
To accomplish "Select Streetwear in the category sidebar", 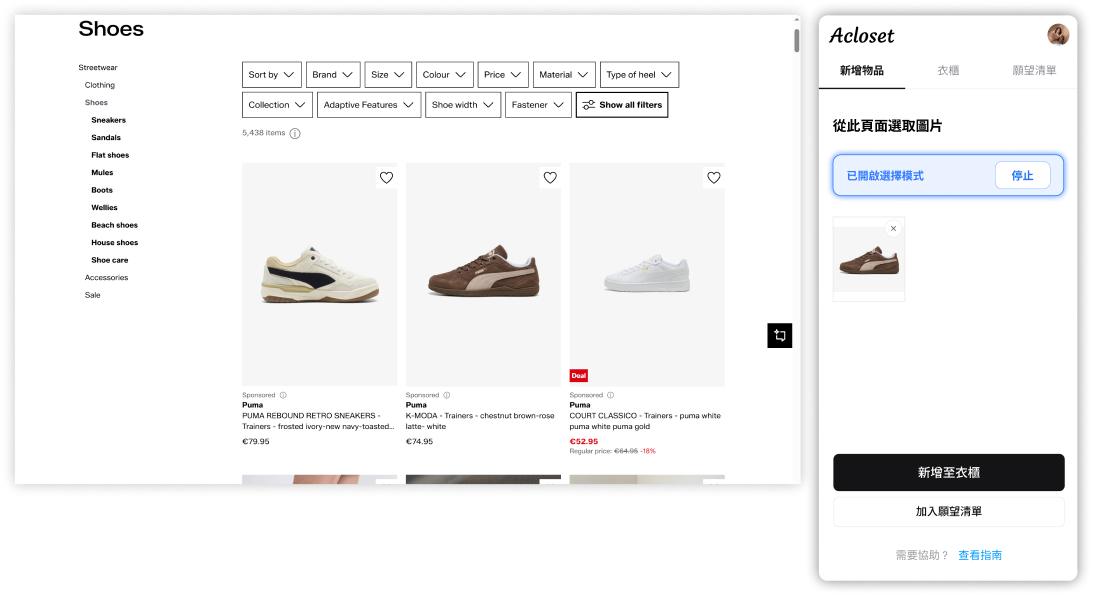I will (x=98, y=68).
